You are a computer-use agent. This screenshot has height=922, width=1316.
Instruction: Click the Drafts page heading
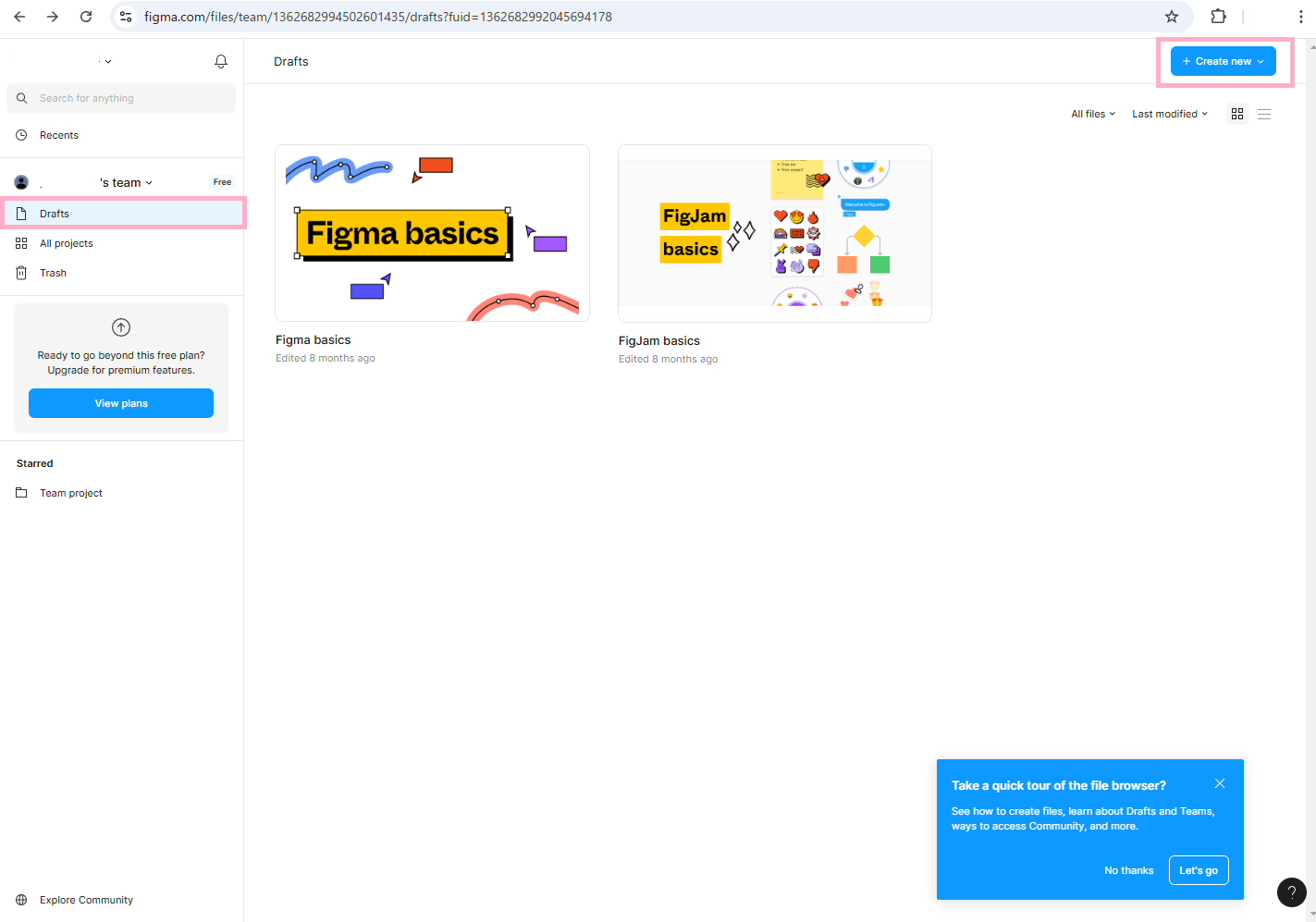[291, 61]
